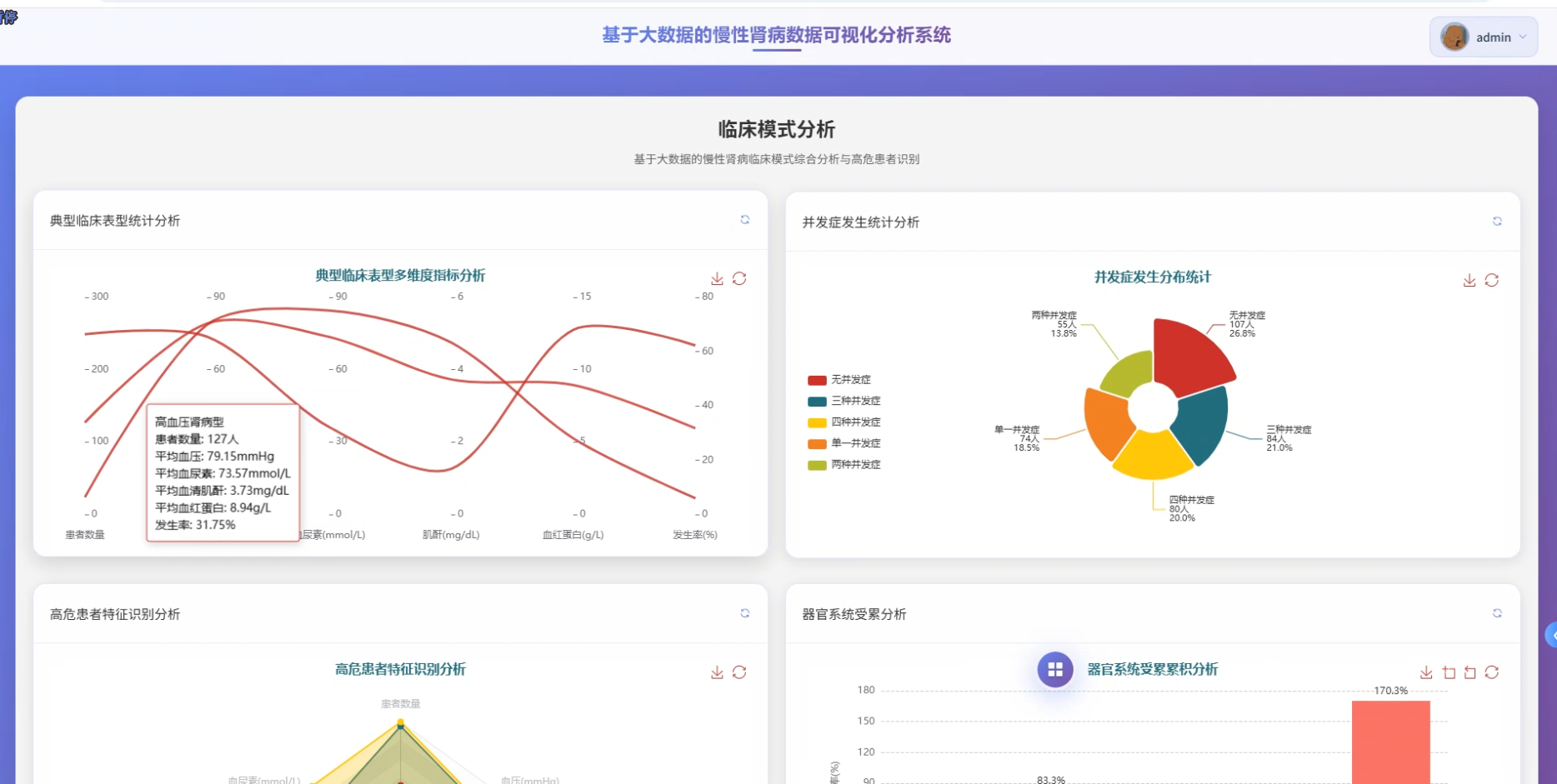
Task: Click the page subtitle 基于大数据的慢性肾病临床模式综合分析与高危患者识别
Action: (776, 159)
